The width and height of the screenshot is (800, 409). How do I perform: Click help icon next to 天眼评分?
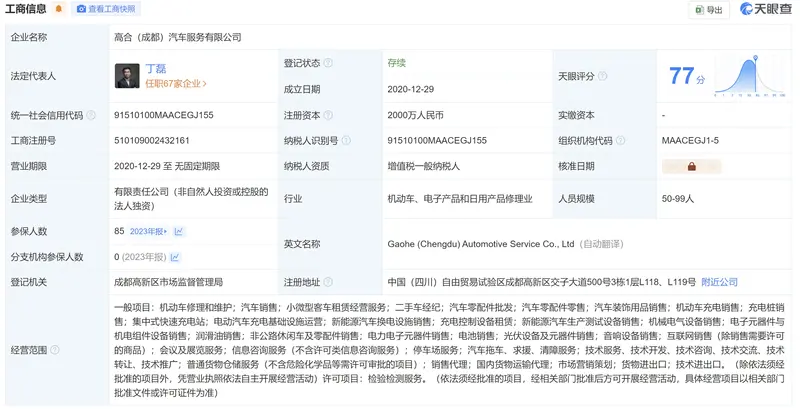603,76
